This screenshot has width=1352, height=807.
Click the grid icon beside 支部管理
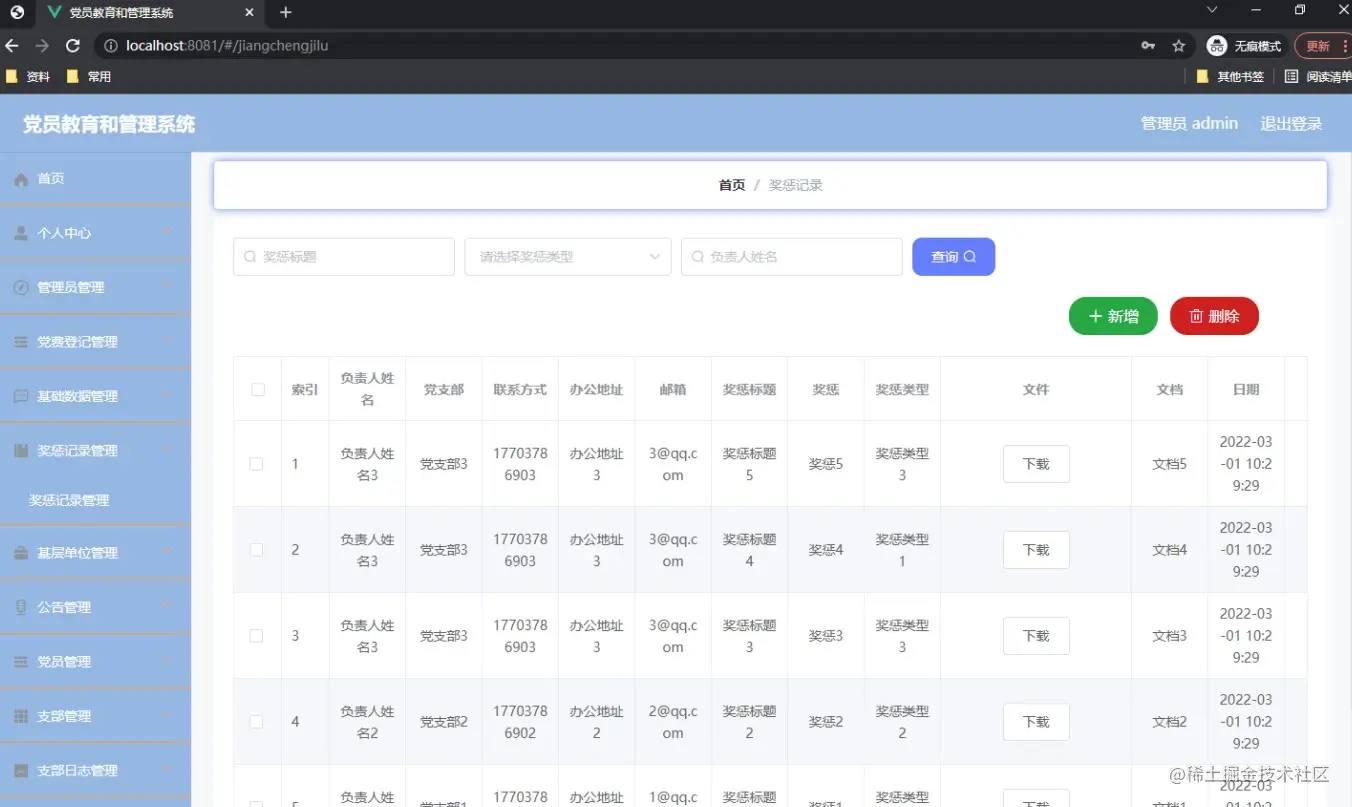(21, 716)
